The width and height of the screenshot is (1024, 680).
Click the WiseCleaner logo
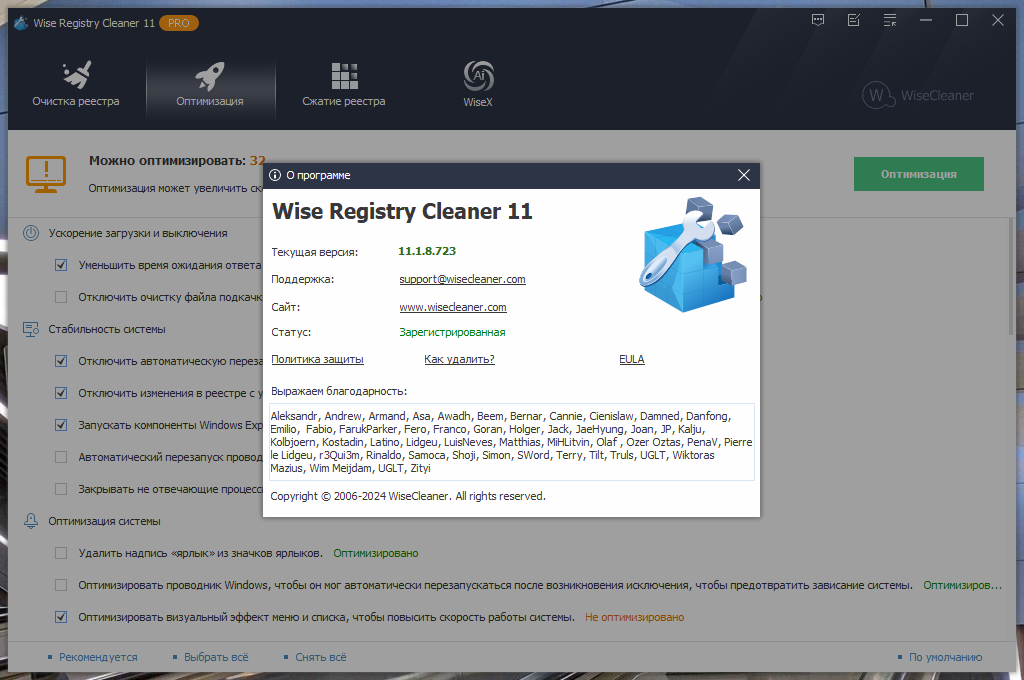(918, 95)
